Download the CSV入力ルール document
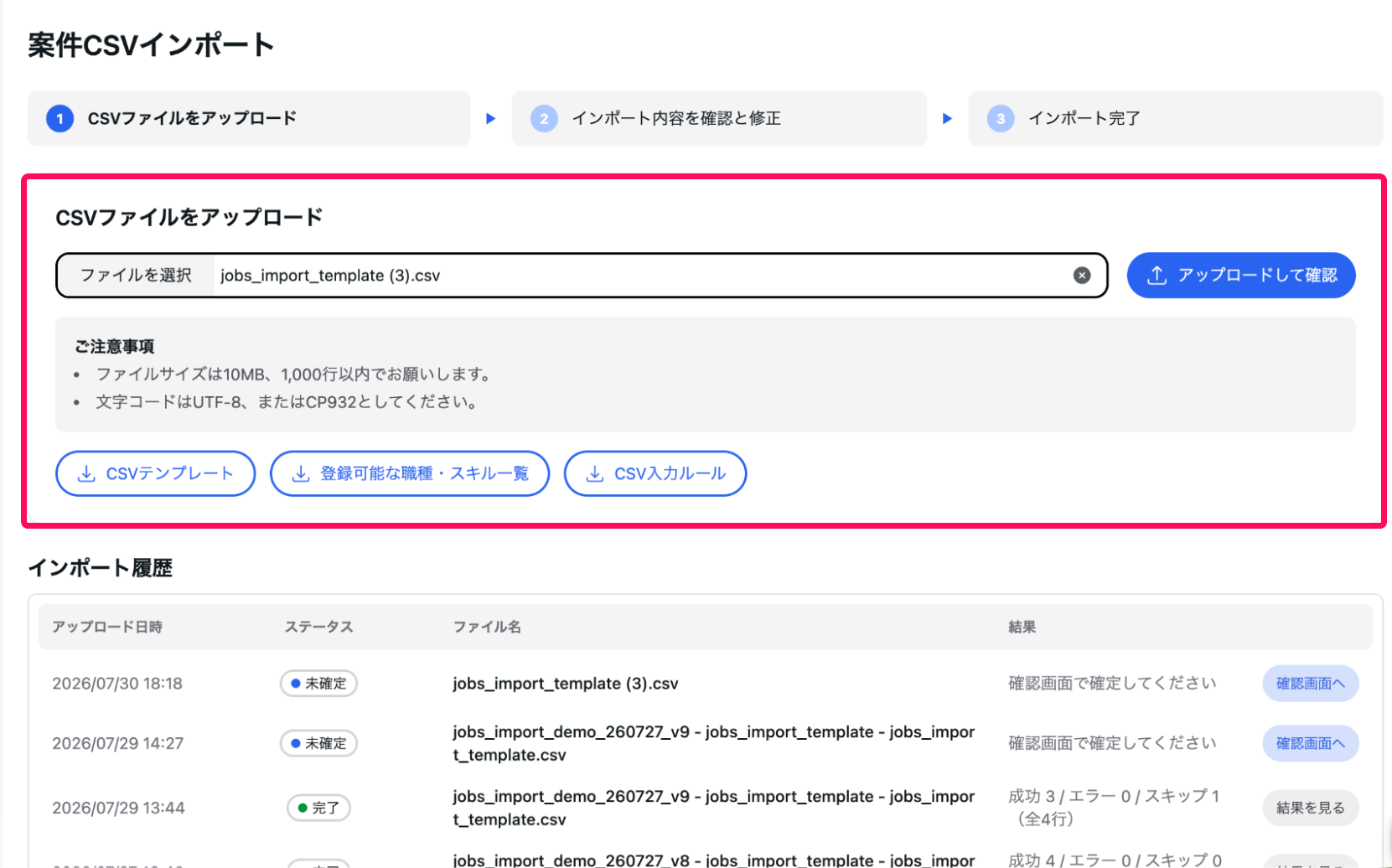Screen dimensions: 1392x868 [x=655, y=473]
